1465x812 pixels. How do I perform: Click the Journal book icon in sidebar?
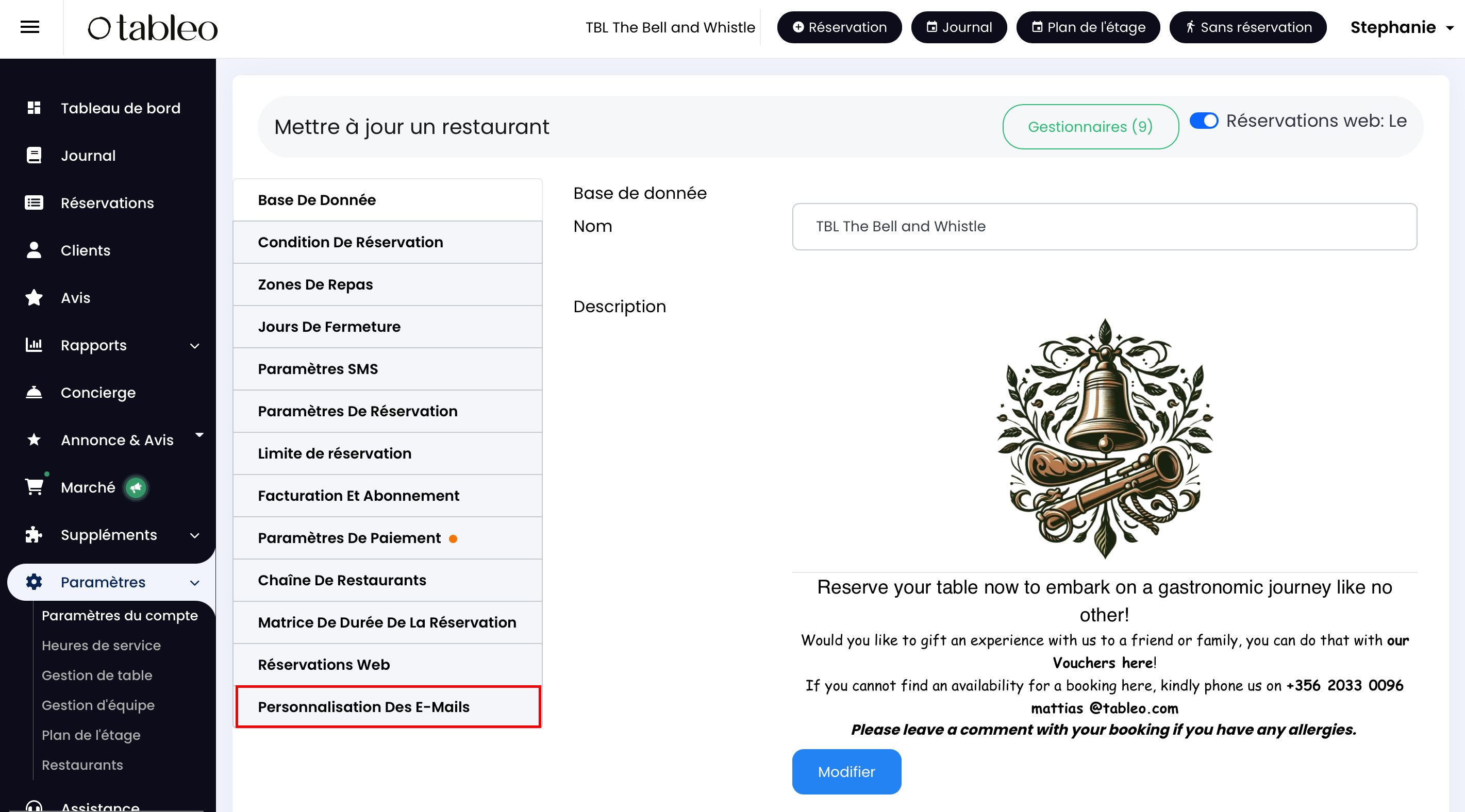tap(34, 155)
